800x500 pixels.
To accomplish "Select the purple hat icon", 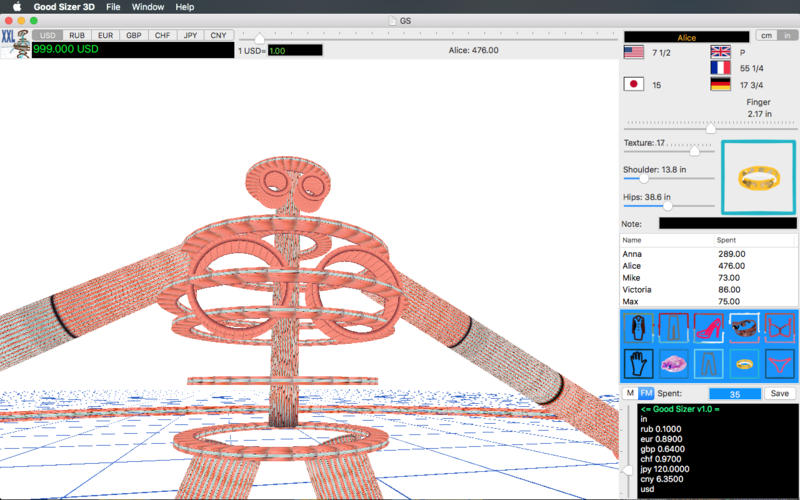I will (x=673, y=362).
